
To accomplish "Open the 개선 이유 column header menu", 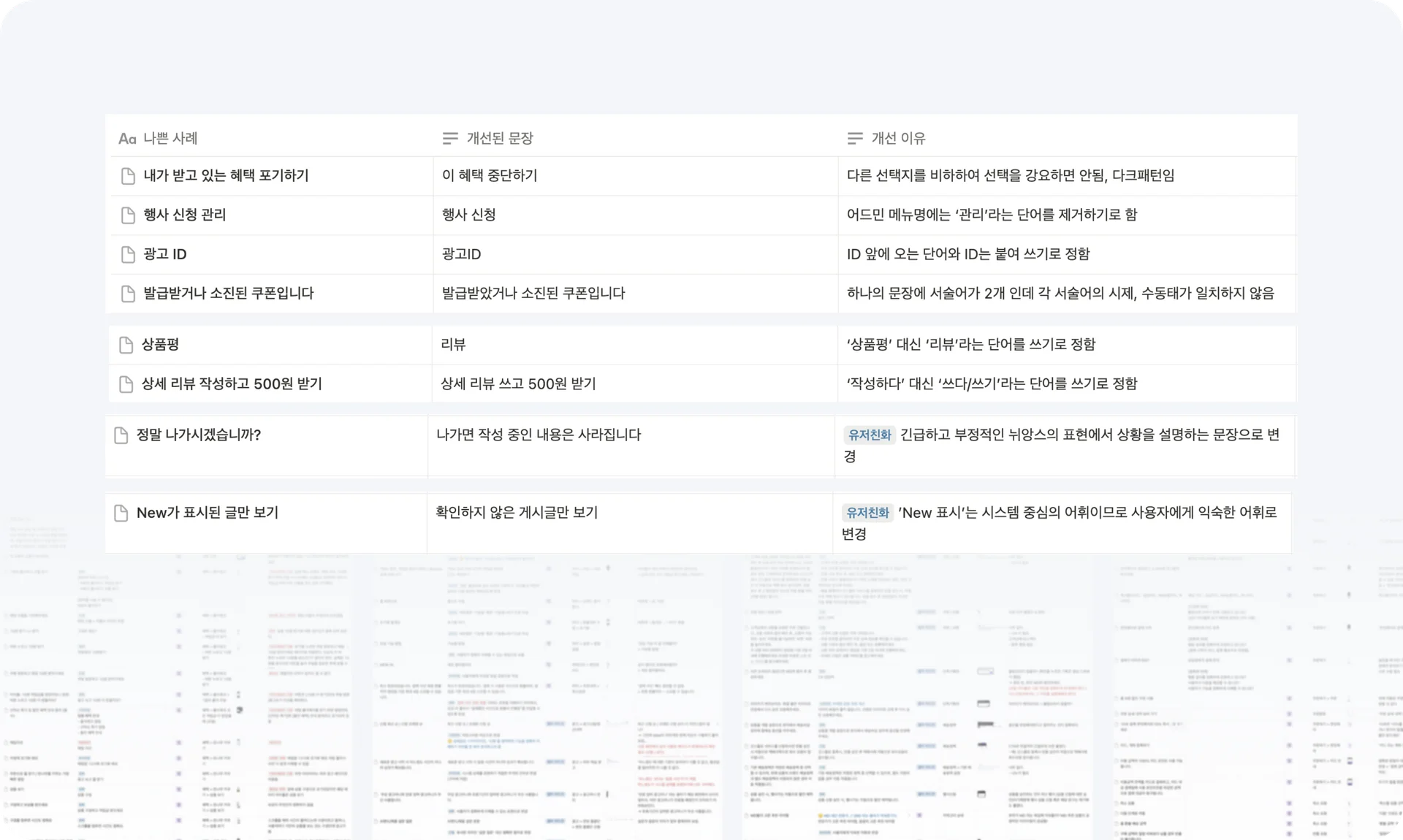I will [x=898, y=139].
